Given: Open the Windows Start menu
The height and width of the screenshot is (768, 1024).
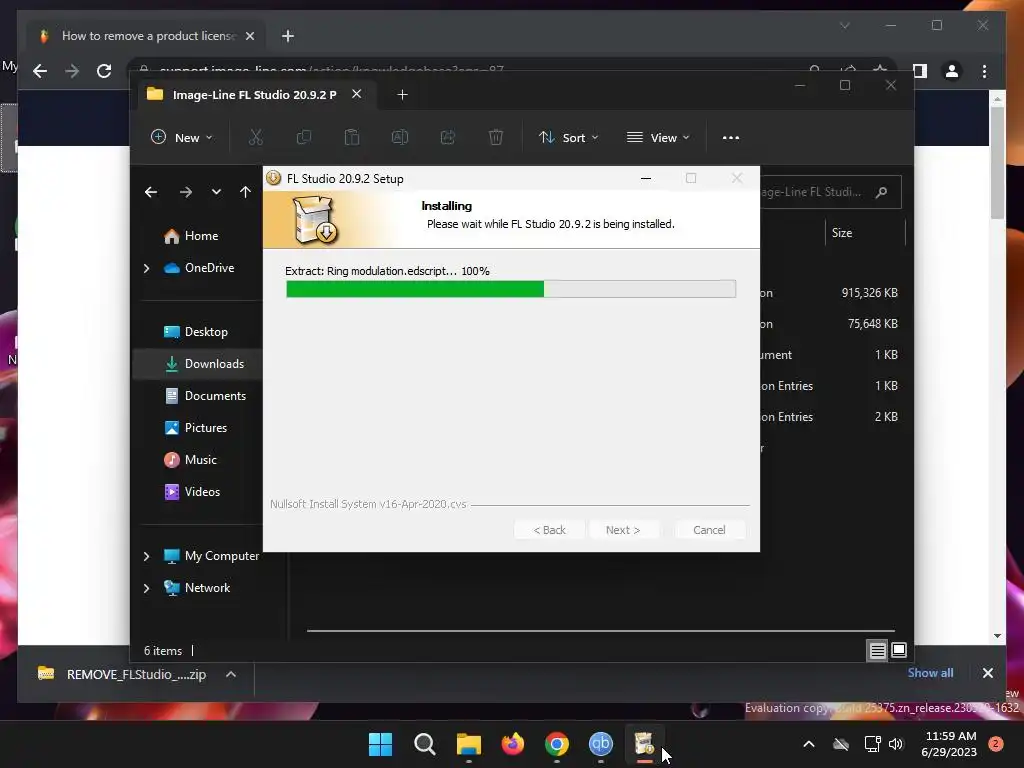Looking at the screenshot, I should (x=380, y=744).
